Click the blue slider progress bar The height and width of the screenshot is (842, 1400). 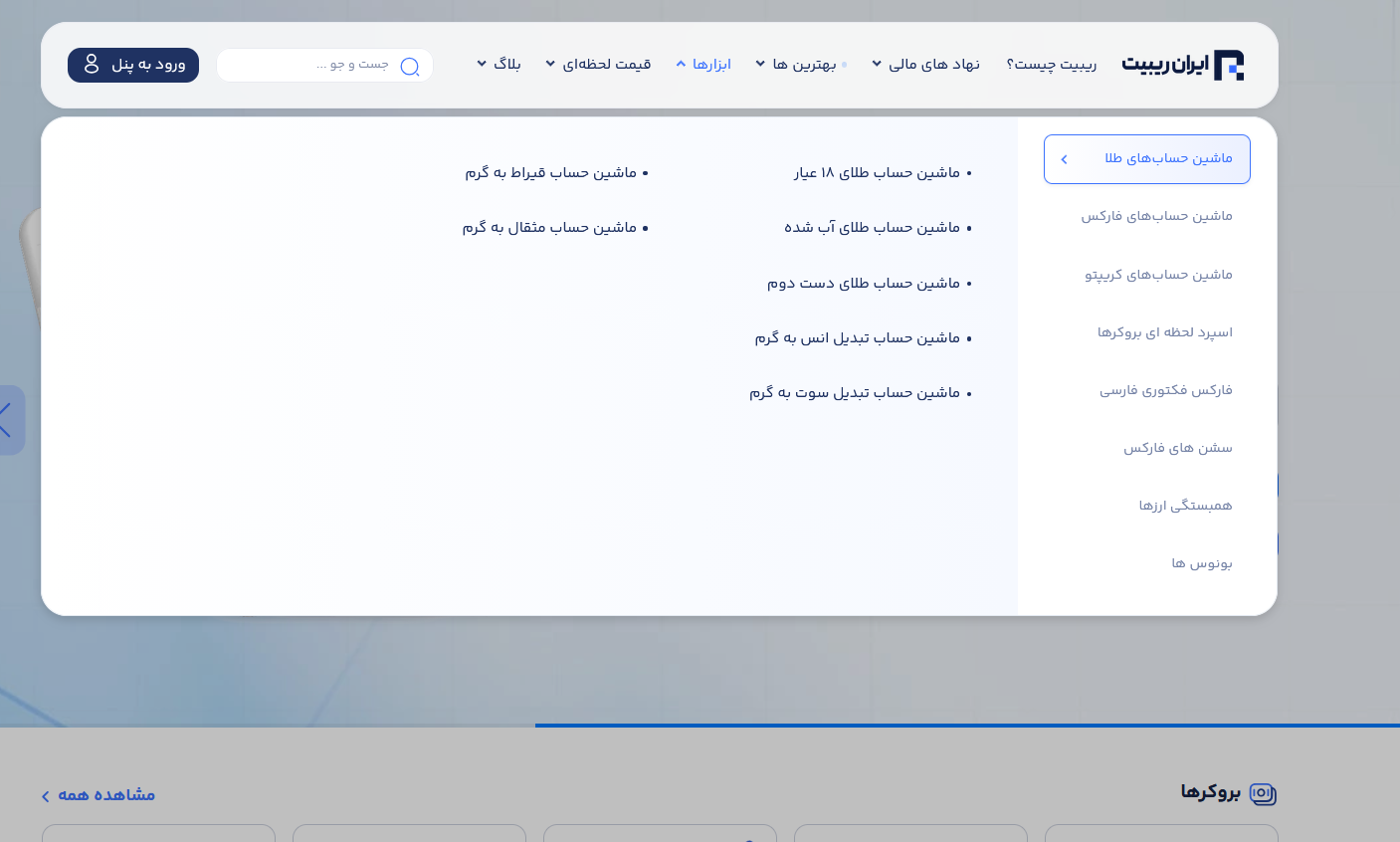[x=967, y=726]
